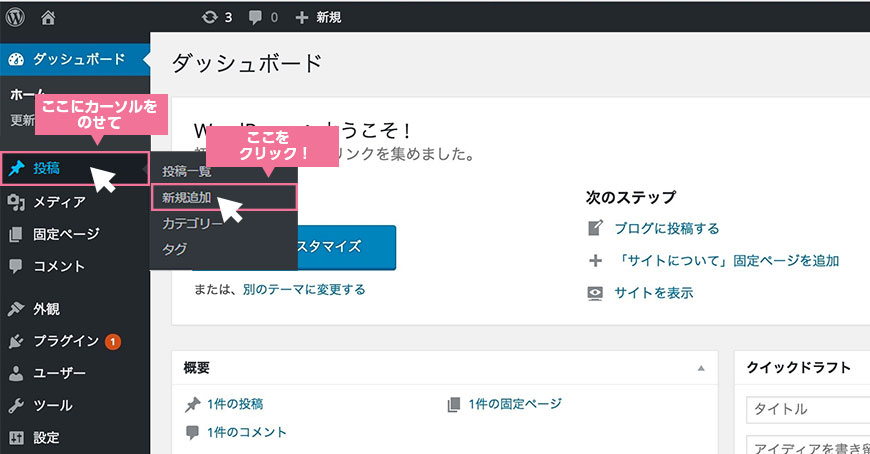This screenshot has width=870, height=454.
Task: Follow the サイトを表示 link
Action: 654,293
